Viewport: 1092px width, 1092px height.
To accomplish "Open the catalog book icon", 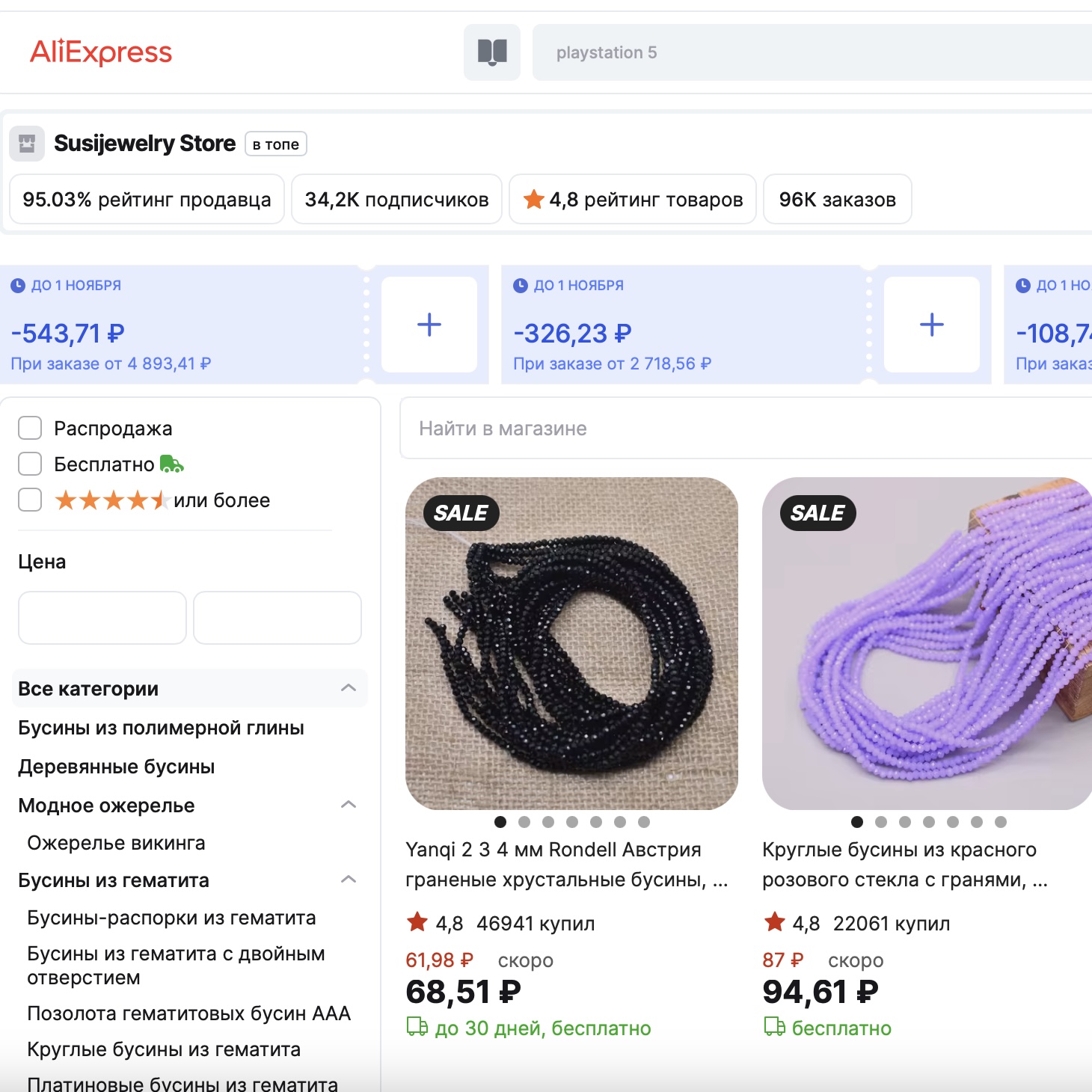I will tap(492, 52).
